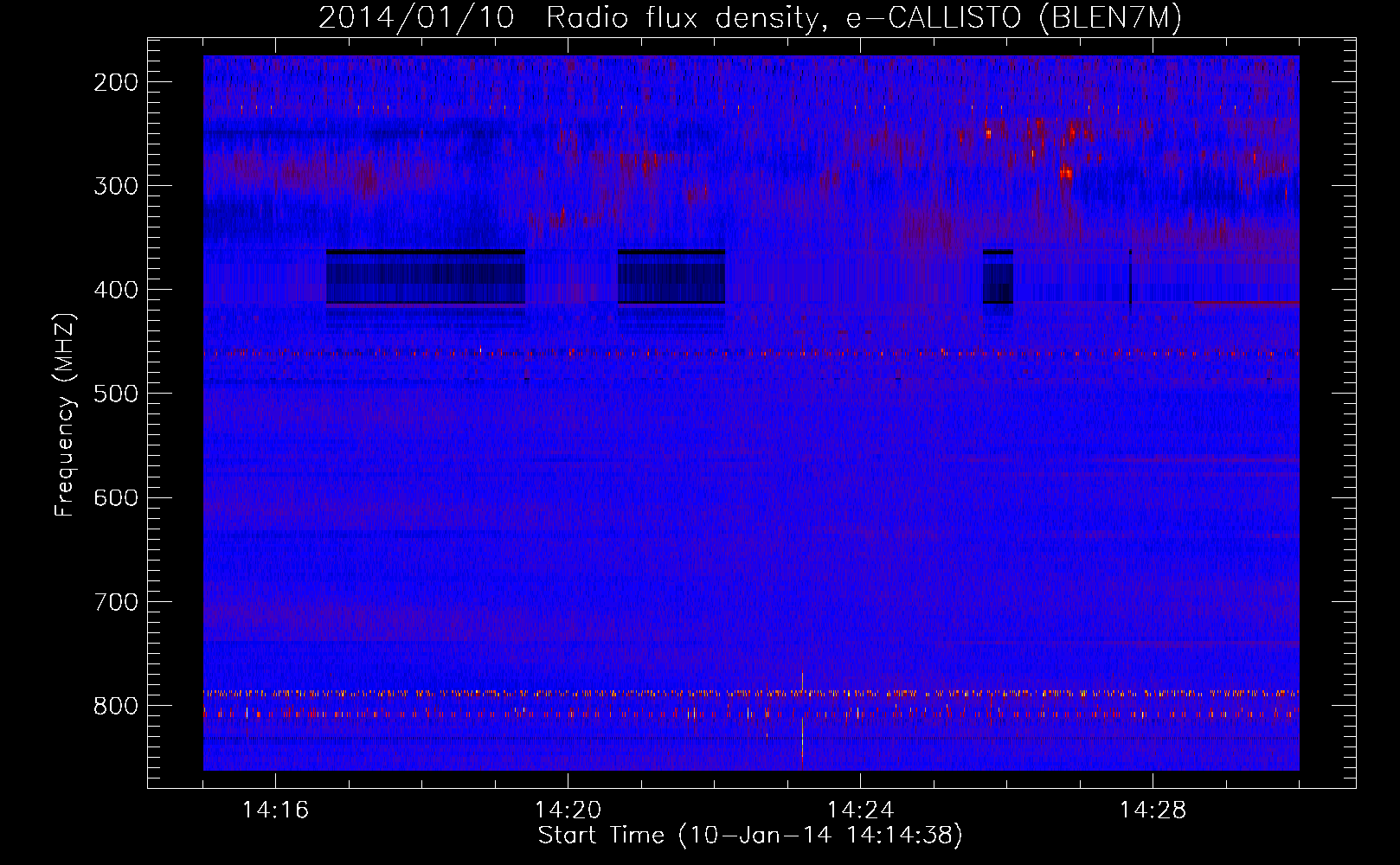This screenshot has height=865, width=1400.
Task: Click the 500 frequency tick label
Action: click(x=116, y=394)
